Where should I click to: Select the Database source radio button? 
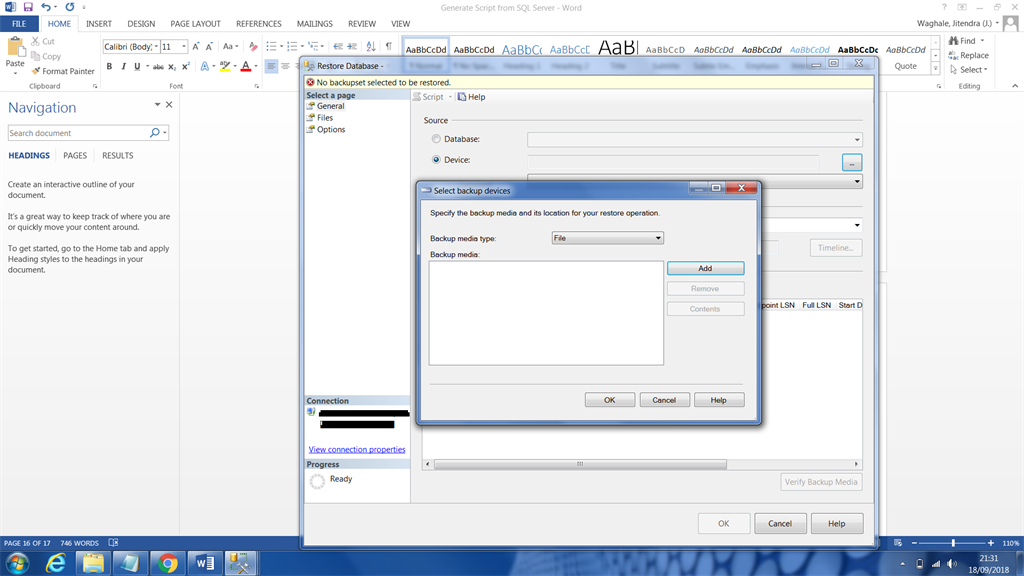436,139
